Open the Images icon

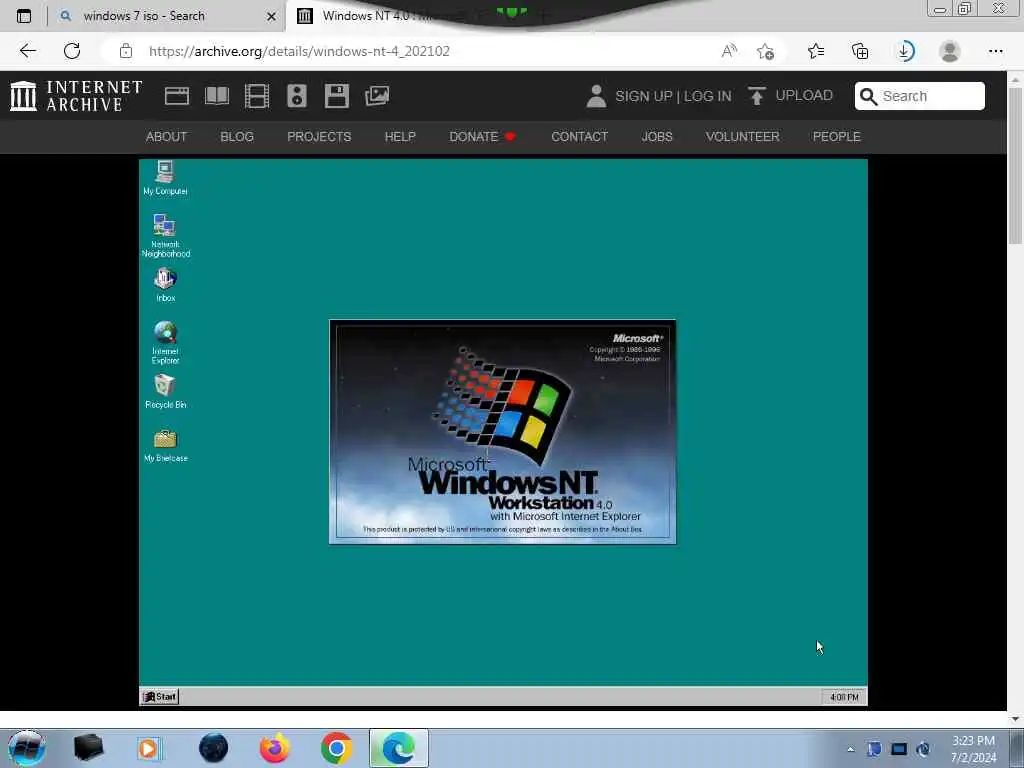tap(377, 96)
